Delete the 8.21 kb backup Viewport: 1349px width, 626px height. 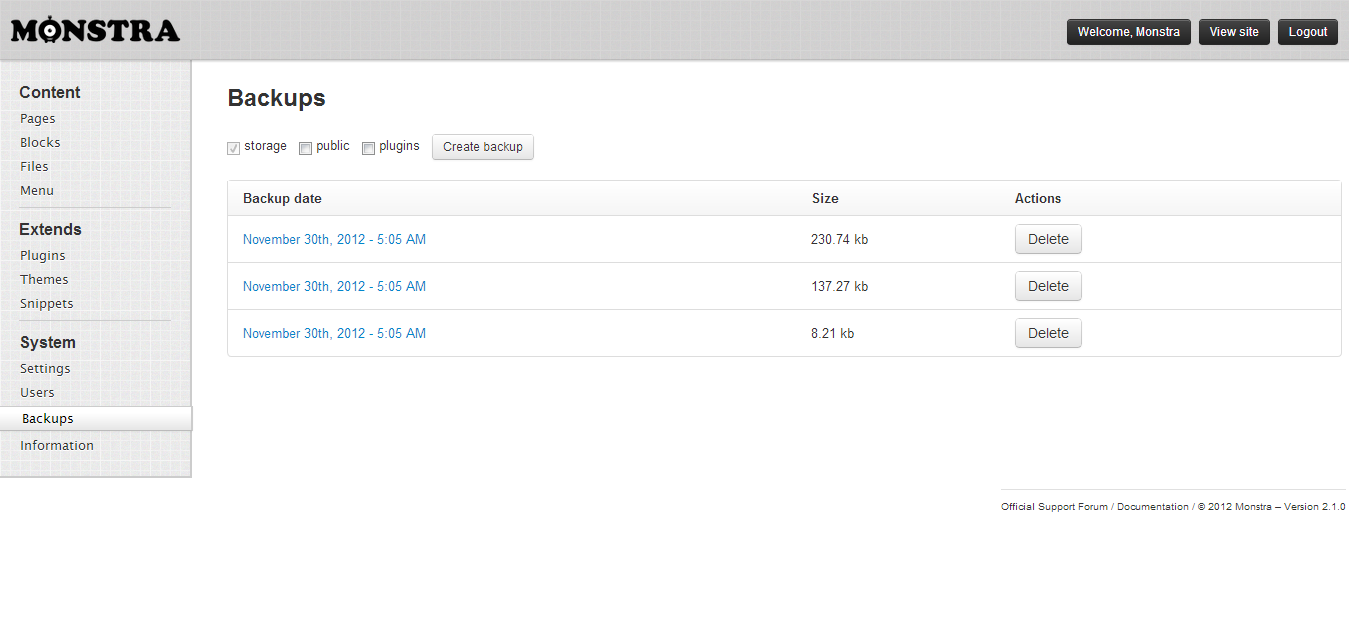(x=1047, y=333)
